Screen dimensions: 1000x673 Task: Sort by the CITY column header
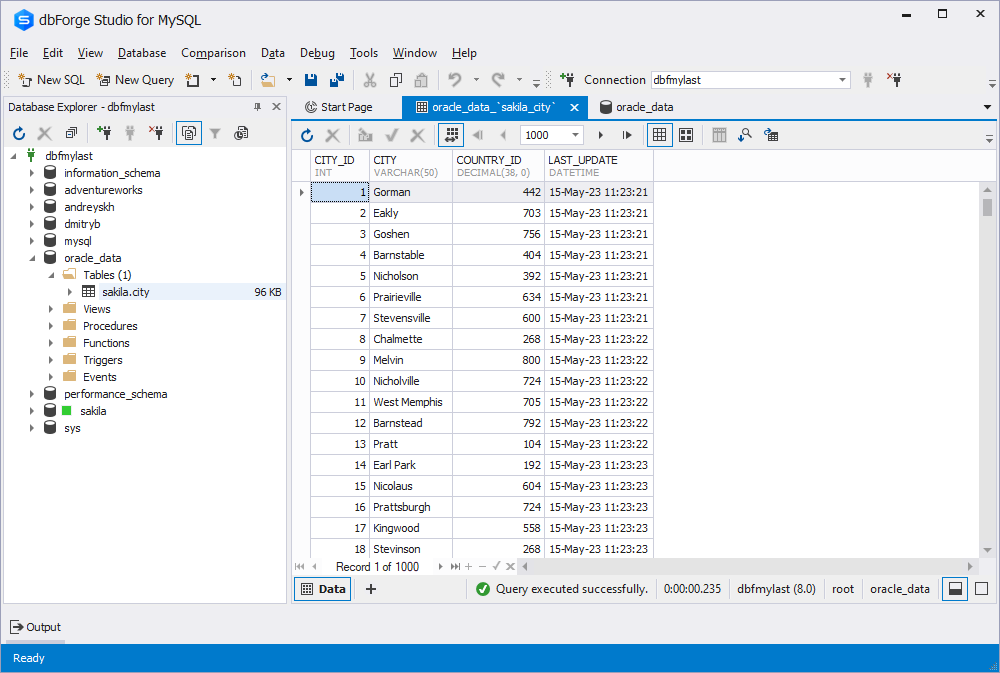[411, 166]
